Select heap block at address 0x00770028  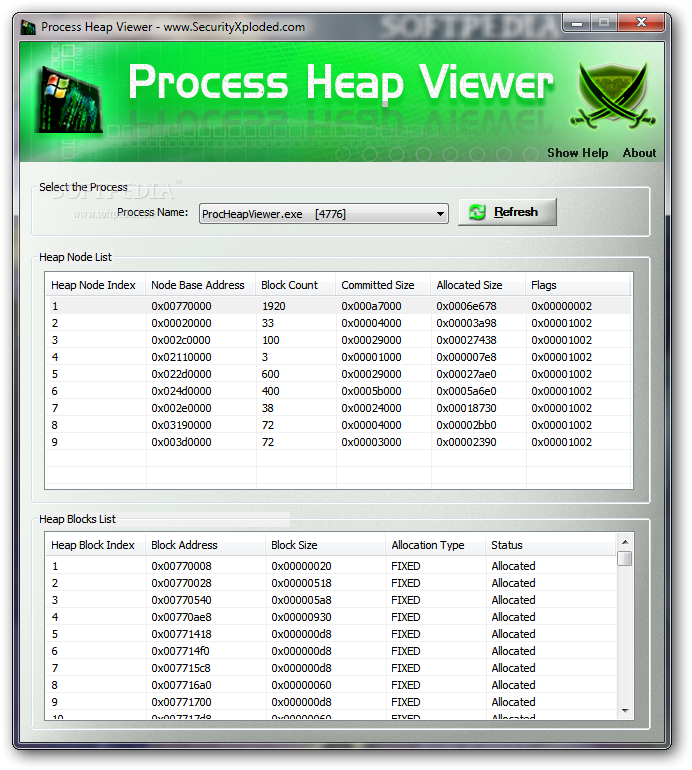tap(331, 583)
